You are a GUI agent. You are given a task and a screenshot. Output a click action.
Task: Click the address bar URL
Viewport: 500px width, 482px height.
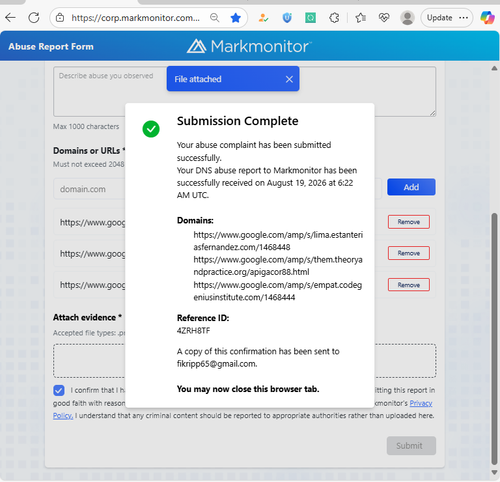(x=136, y=18)
